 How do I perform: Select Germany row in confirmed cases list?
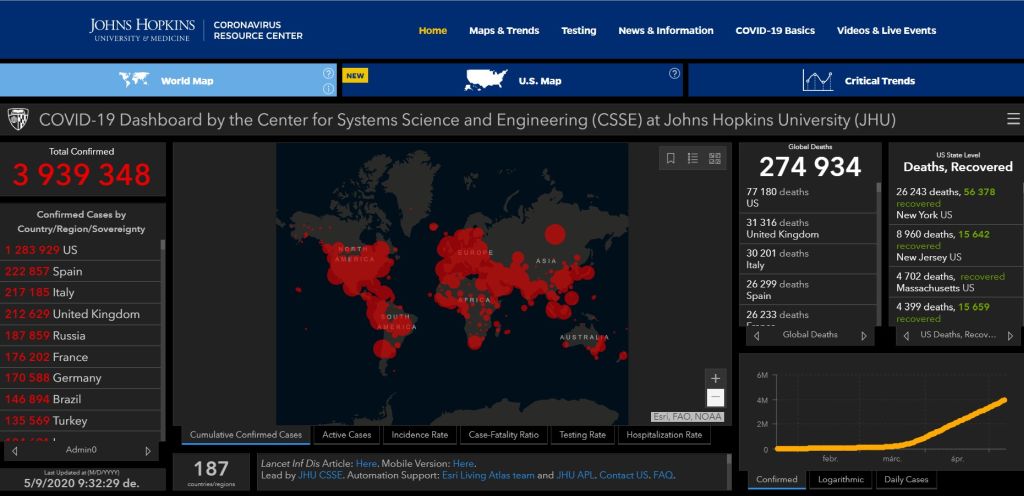[80, 378]
